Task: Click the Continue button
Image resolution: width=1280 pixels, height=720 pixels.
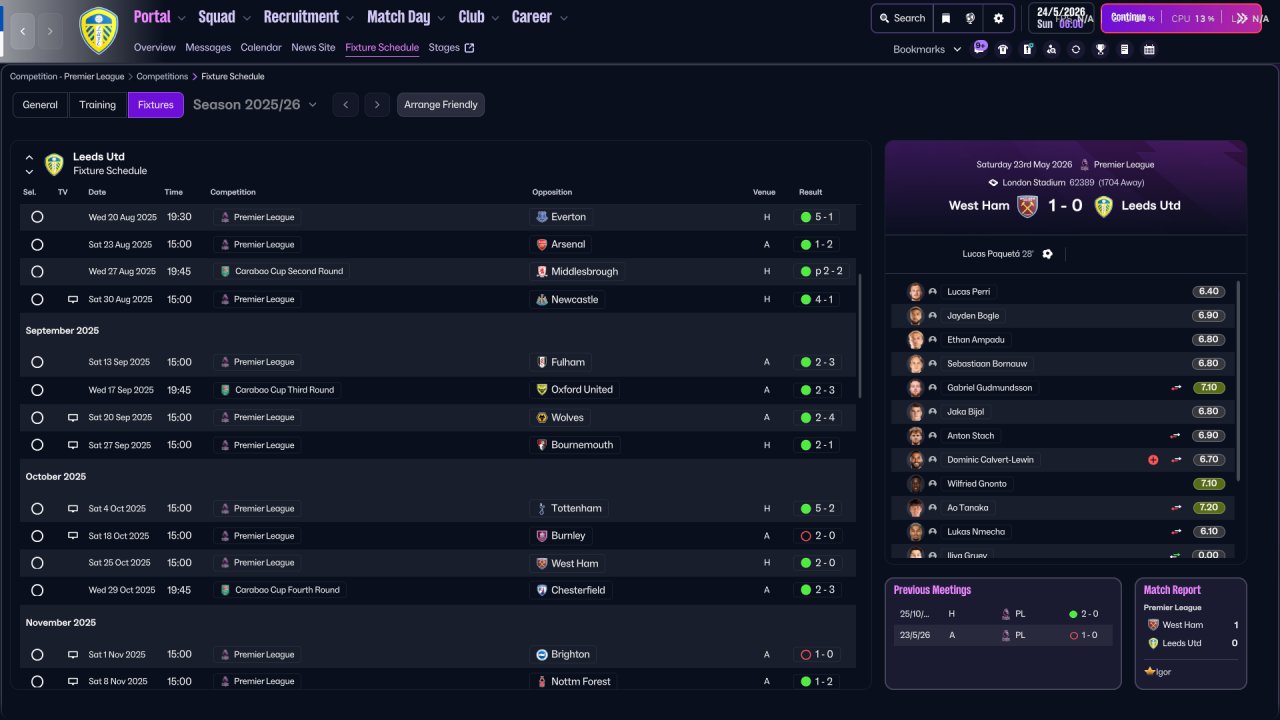Action: [x=1181, y=18]
